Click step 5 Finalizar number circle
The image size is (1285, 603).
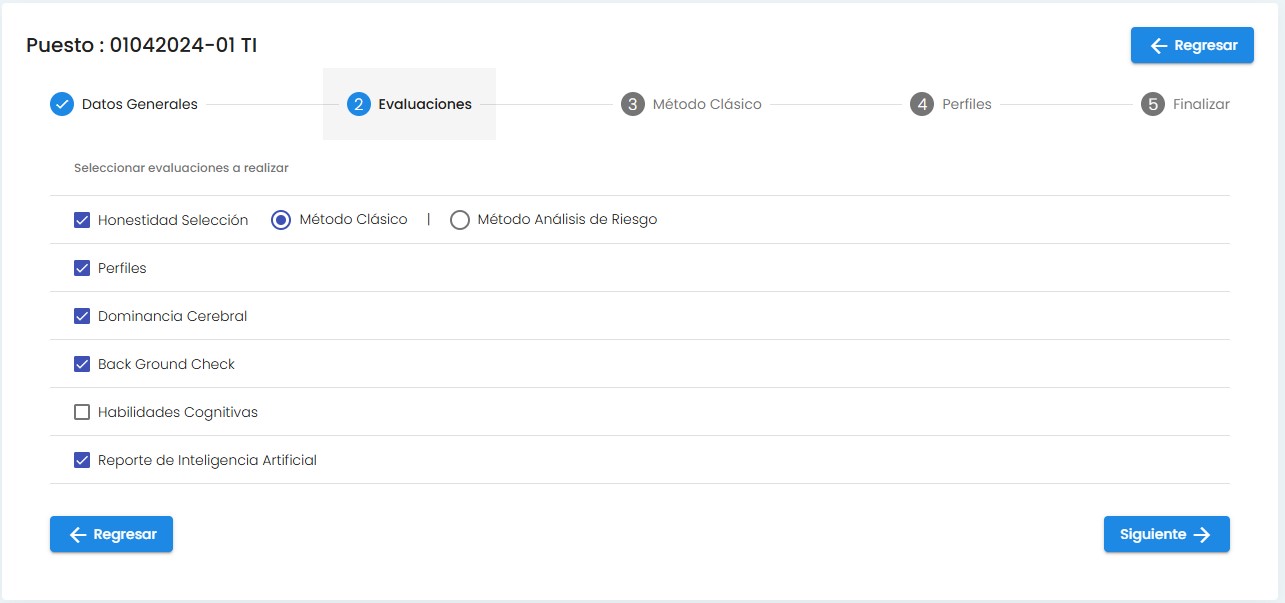[x=1153, y=104]
